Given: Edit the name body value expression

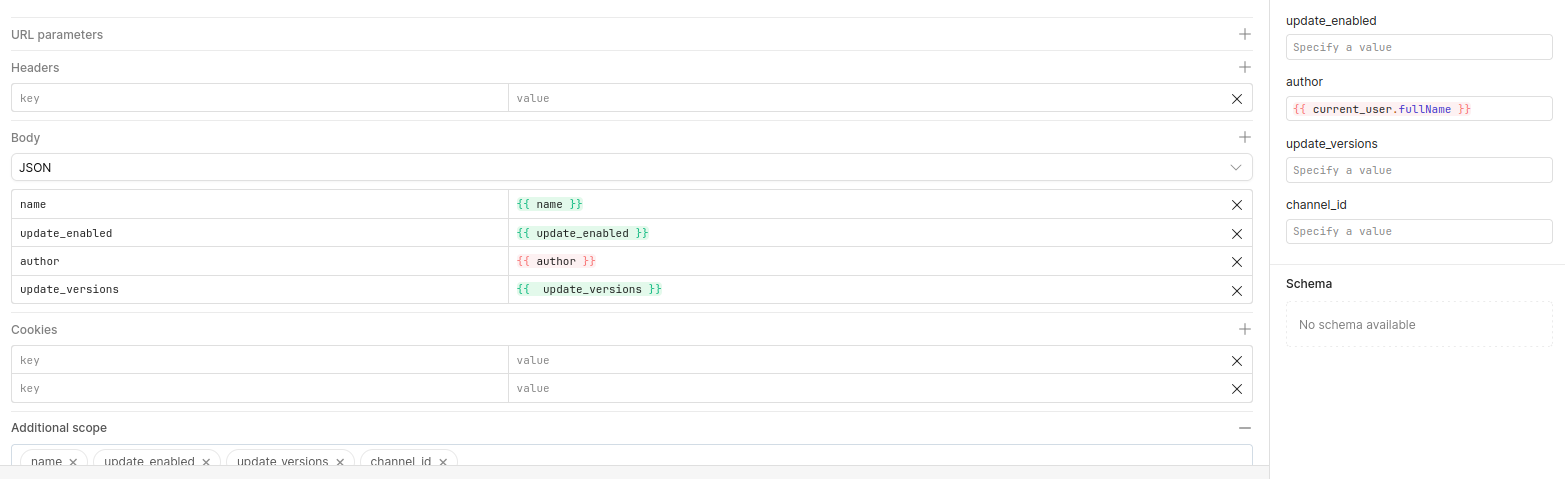Looking at the screenshot, I should click(870, 204).
